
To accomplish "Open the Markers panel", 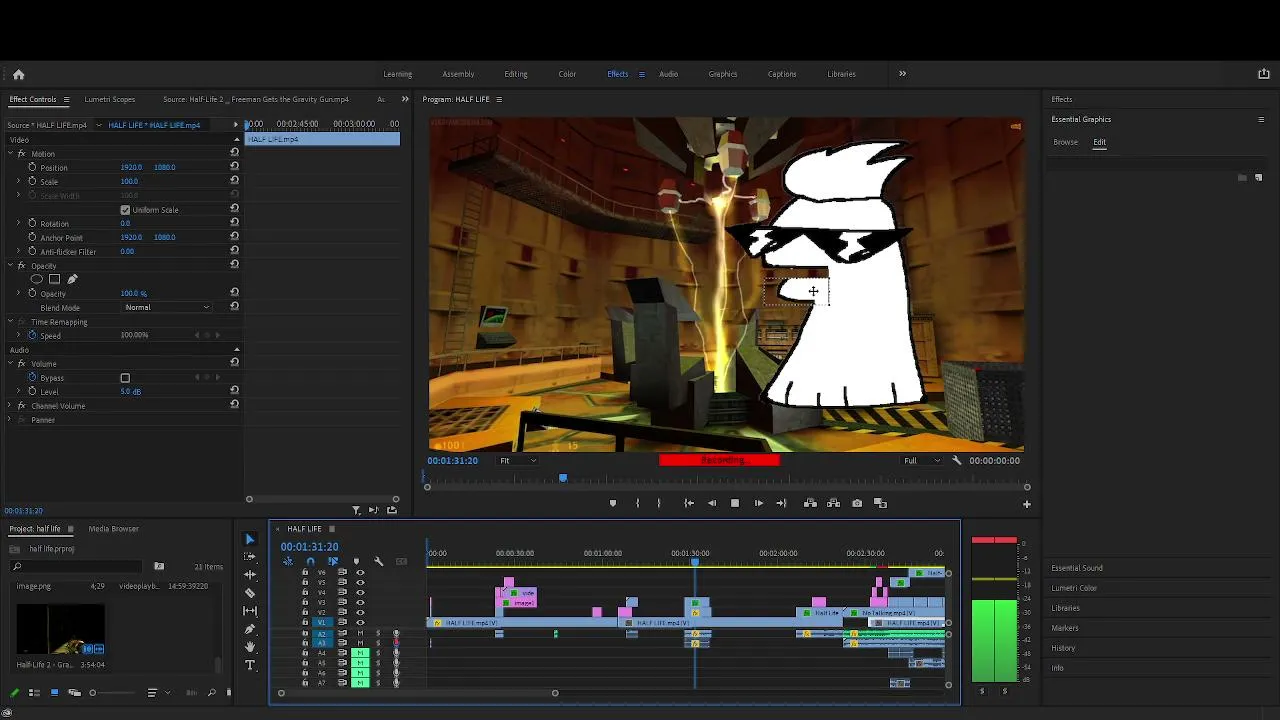I will [x=1065, y=628].
